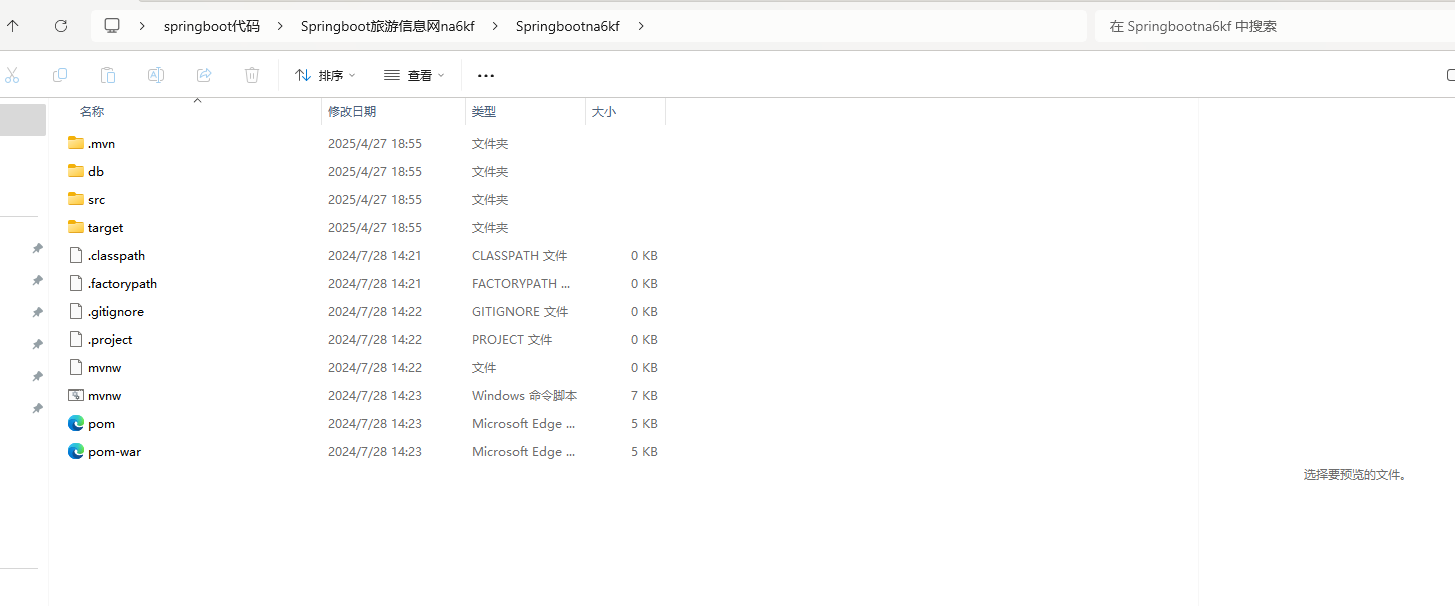Go to springboot代码 breadcrumb folder
This screenshot has height=606, width=1455.
pos(211,26)
